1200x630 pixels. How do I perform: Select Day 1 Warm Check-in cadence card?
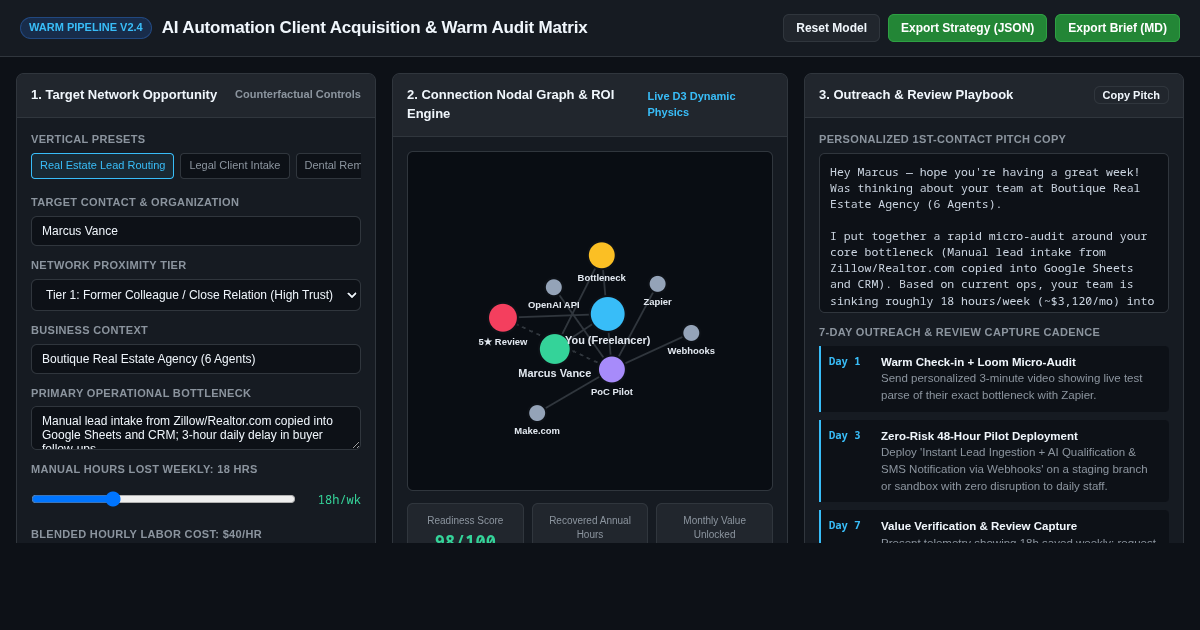pos(994,379)
